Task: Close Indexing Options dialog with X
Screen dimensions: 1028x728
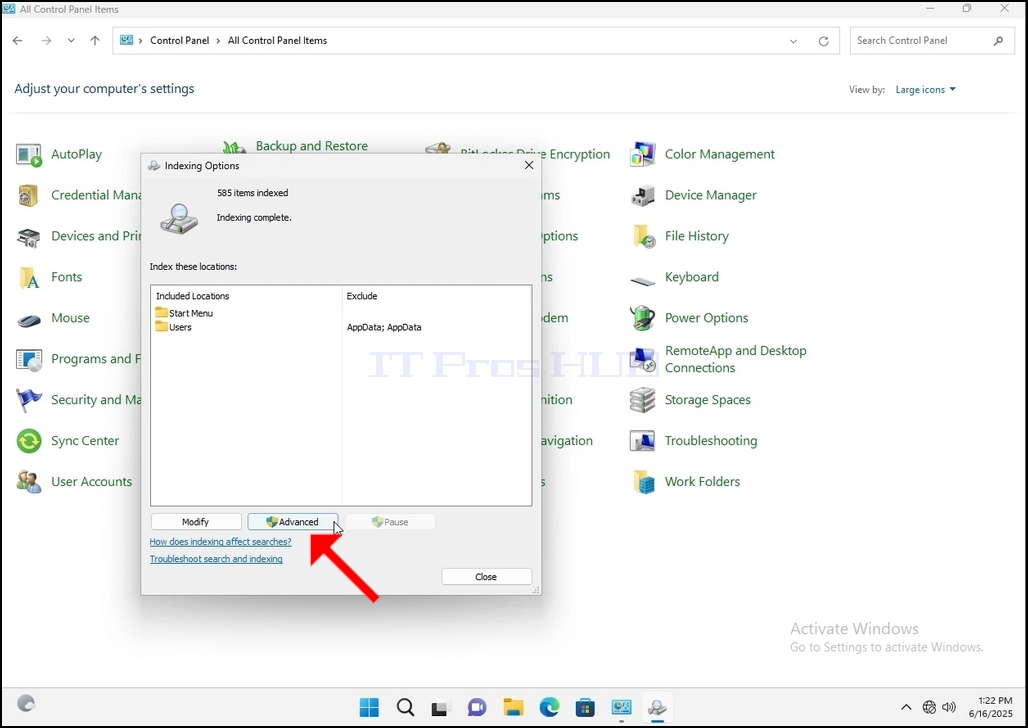Action: pyautogui.click(x=529, y=165)
